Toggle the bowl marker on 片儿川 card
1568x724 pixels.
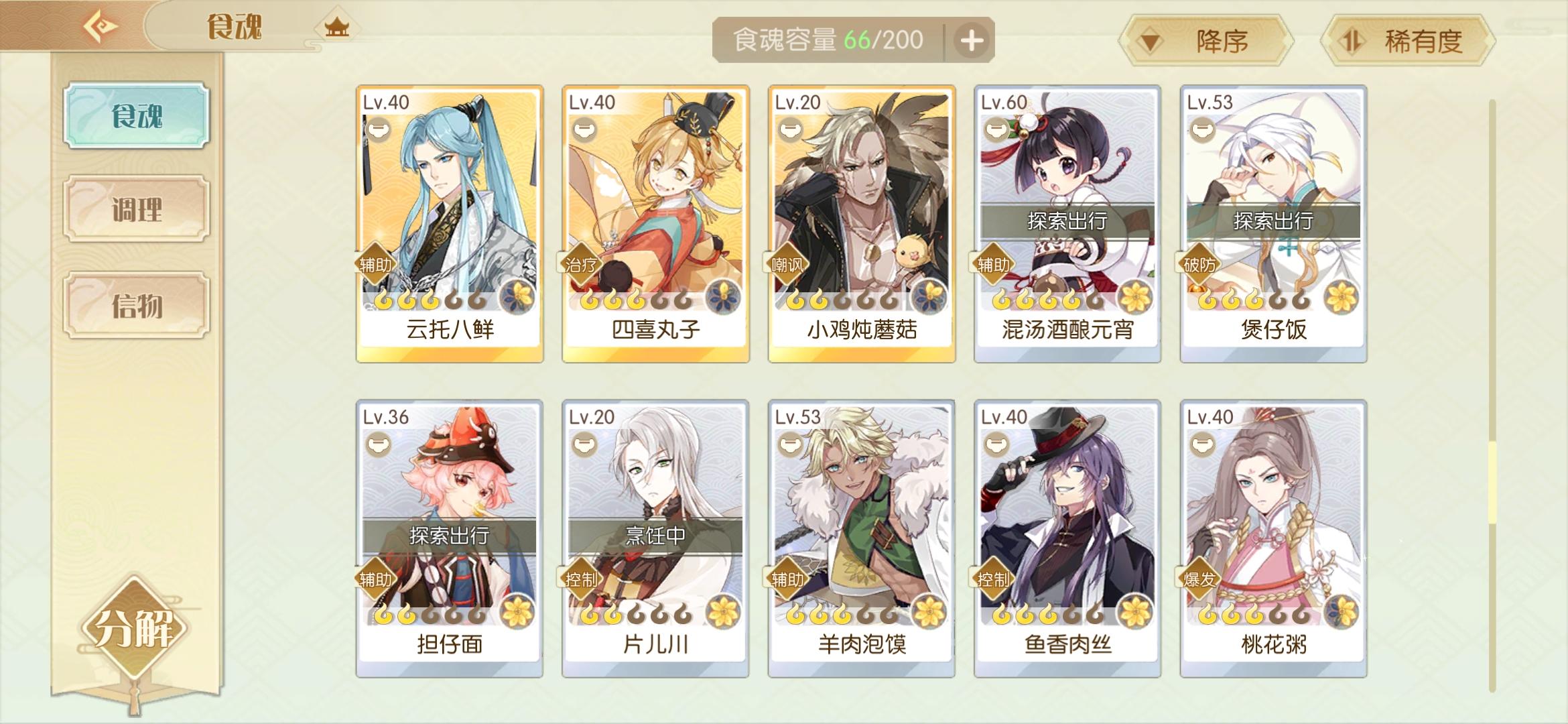584,444
